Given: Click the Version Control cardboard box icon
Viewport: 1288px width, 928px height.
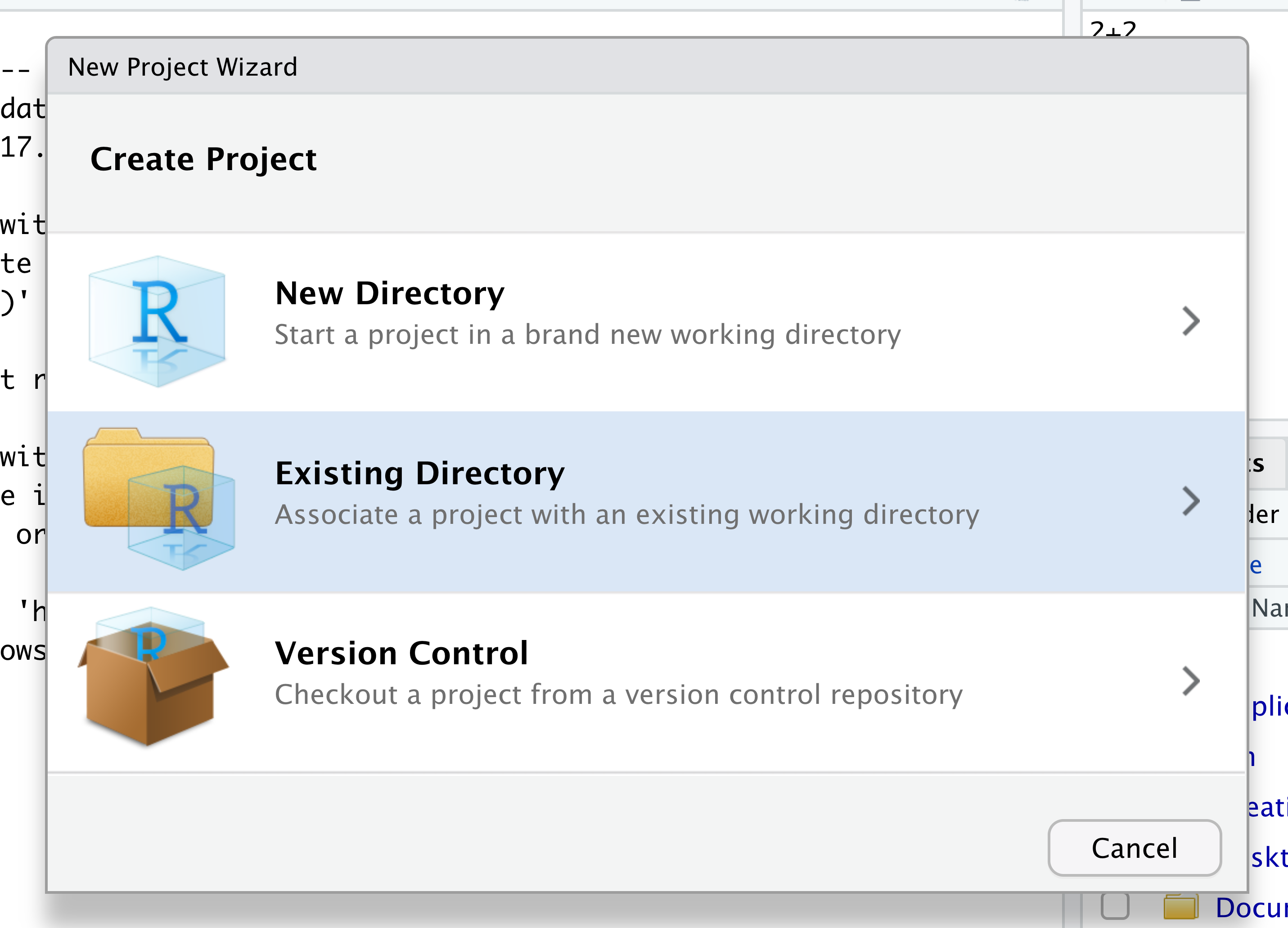Looking at the screenshot, I should click(152, 677).
